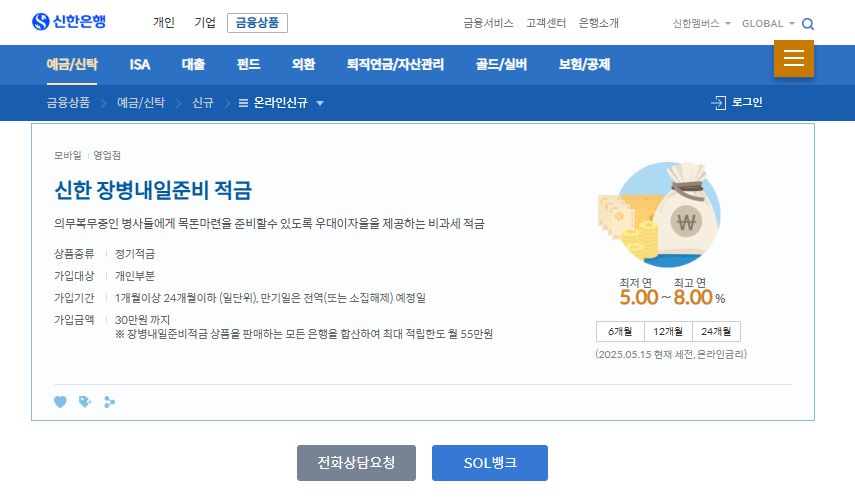Click the money bag product illustration
Image resolution: width=855 pixels, height=502 pixels.
pyautogui.click(x=660, y=214)
